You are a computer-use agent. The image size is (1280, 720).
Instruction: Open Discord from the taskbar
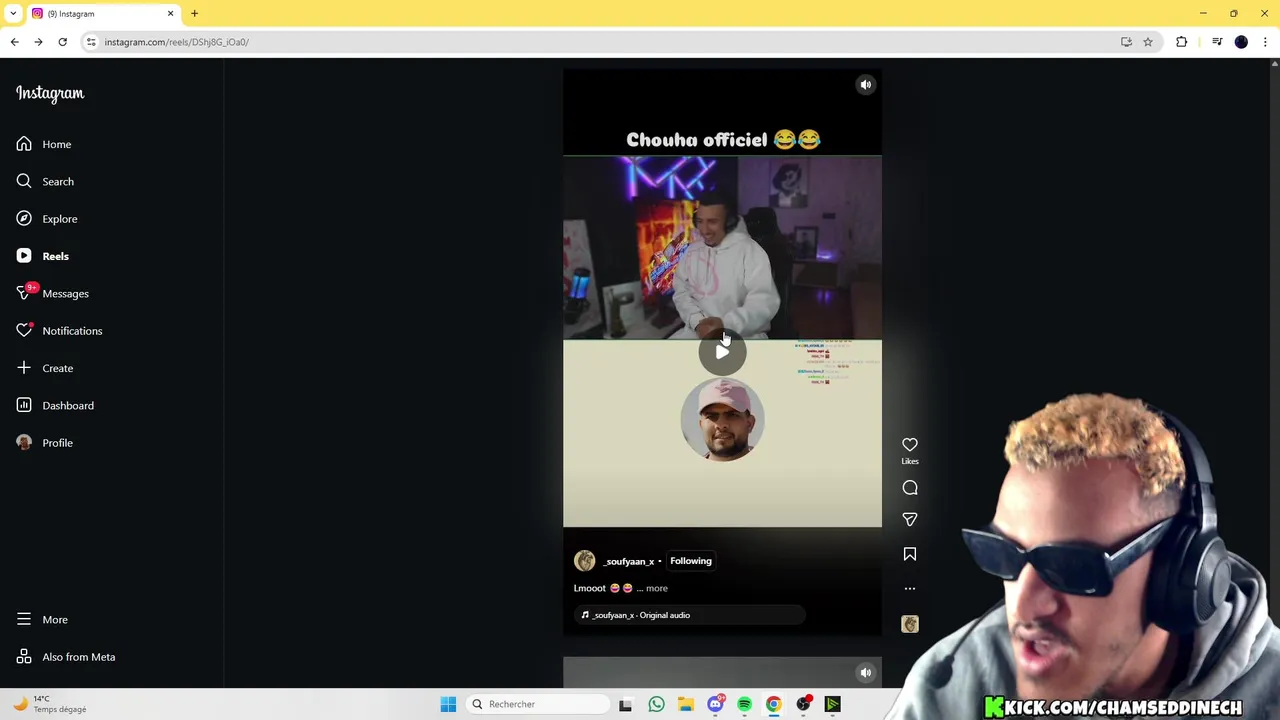[715, 704]
